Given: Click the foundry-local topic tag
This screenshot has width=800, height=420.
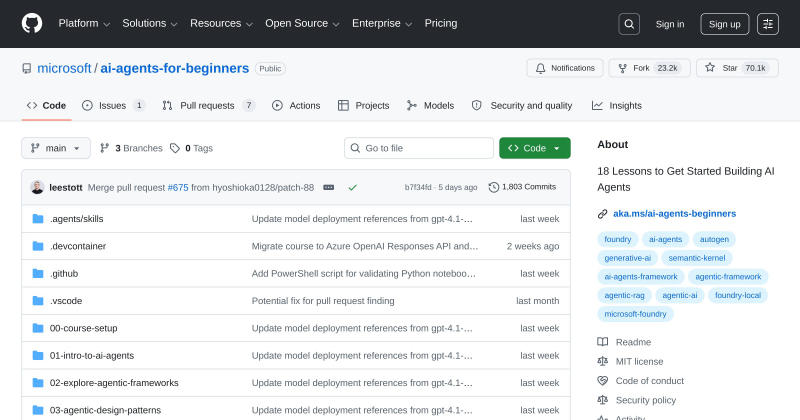Looking at the screenshot, I should (x=738, y=295).
